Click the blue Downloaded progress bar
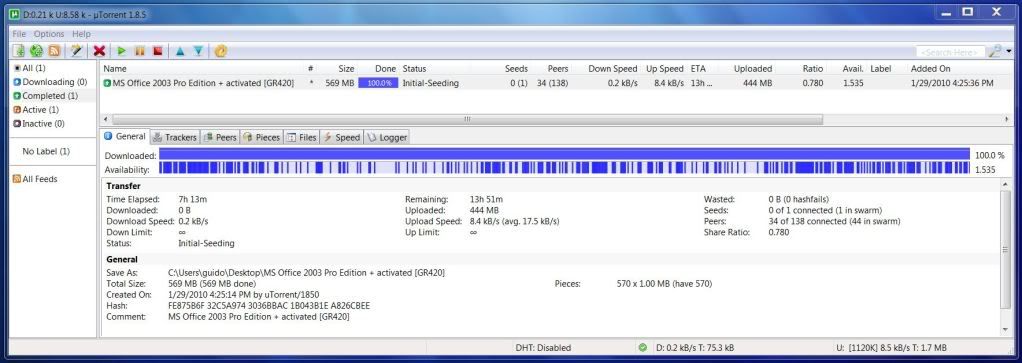Image resolution: width=1022 pixels, height=363 pixels. (564, 154)
